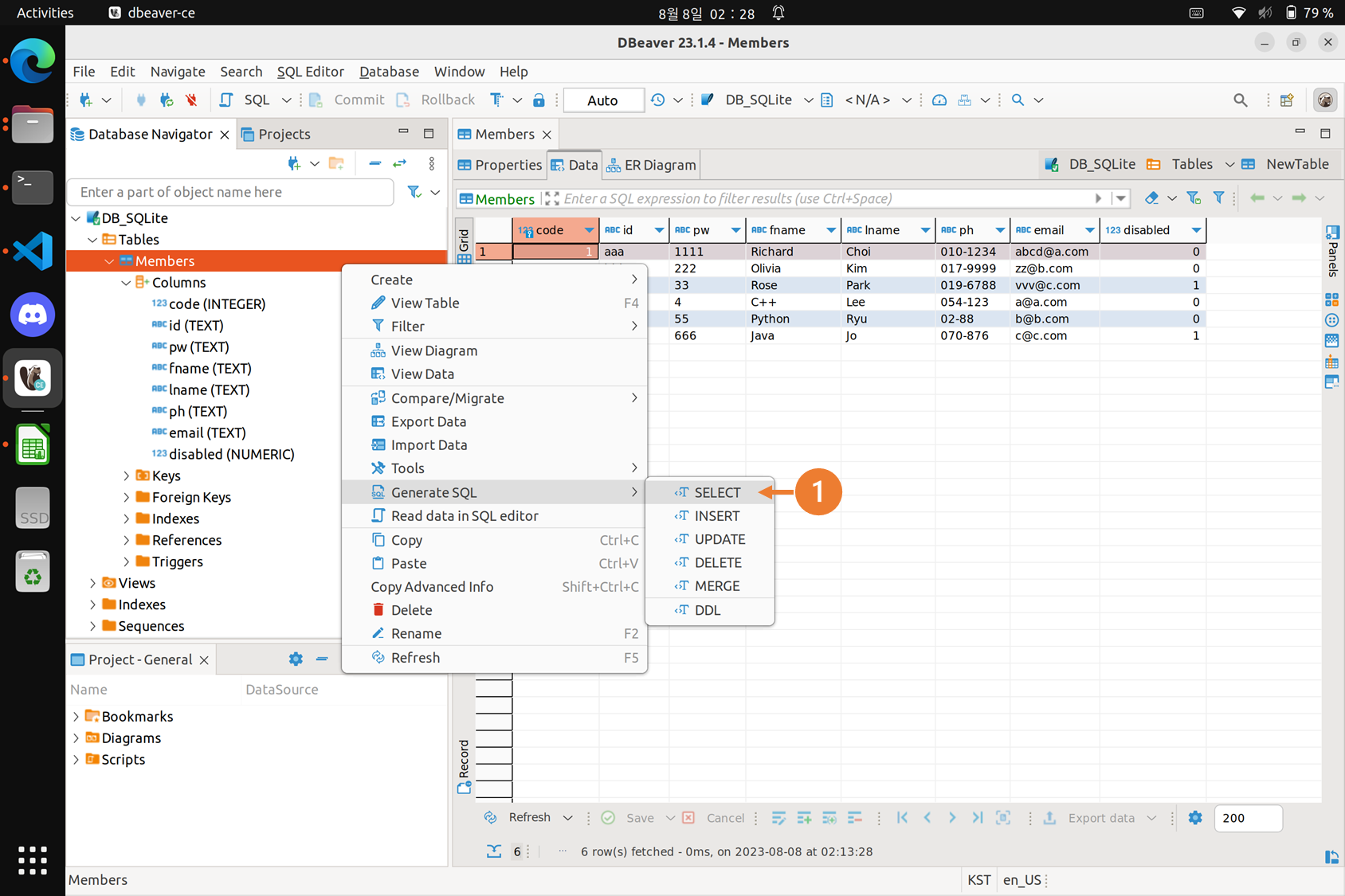Open the code column header dropdown arrow

point(589,230)
